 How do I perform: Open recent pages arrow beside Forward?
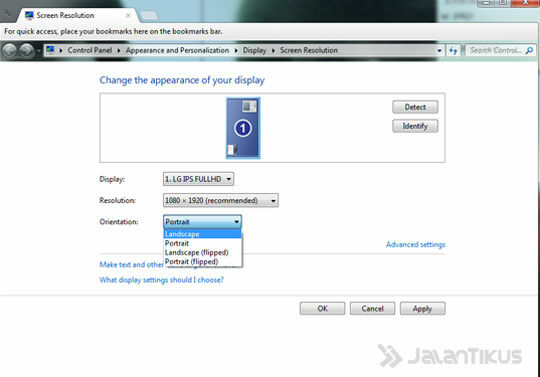[39, 51]
